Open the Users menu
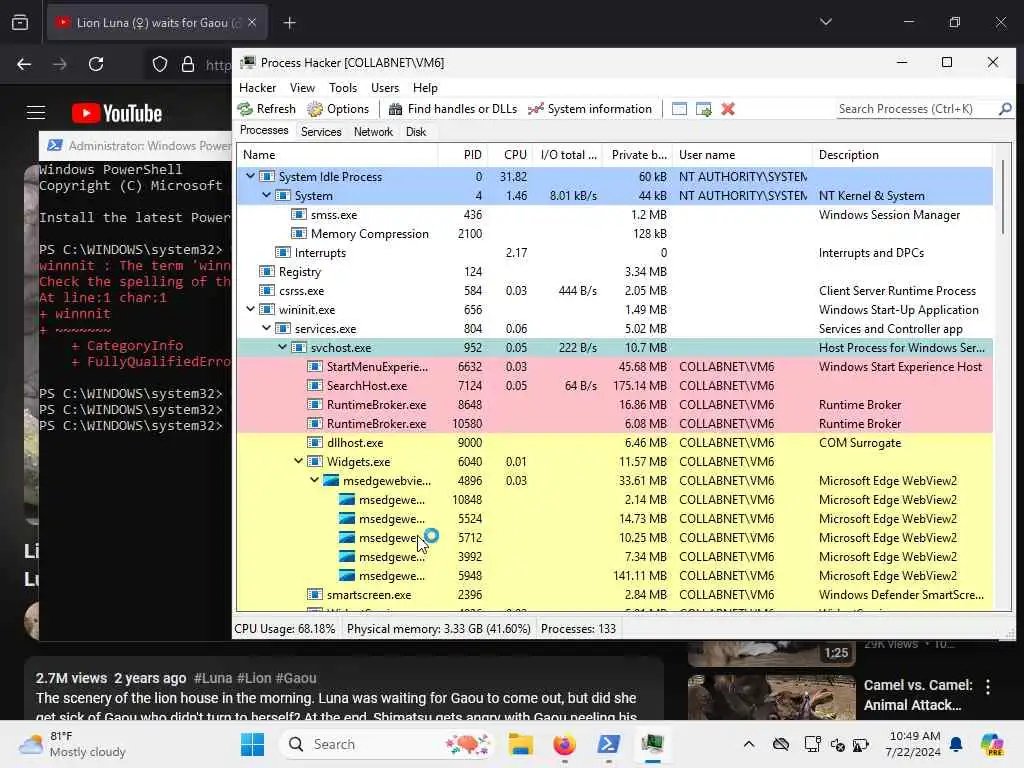The width and height of the screenshot is (1024, 768). point(385,88)
